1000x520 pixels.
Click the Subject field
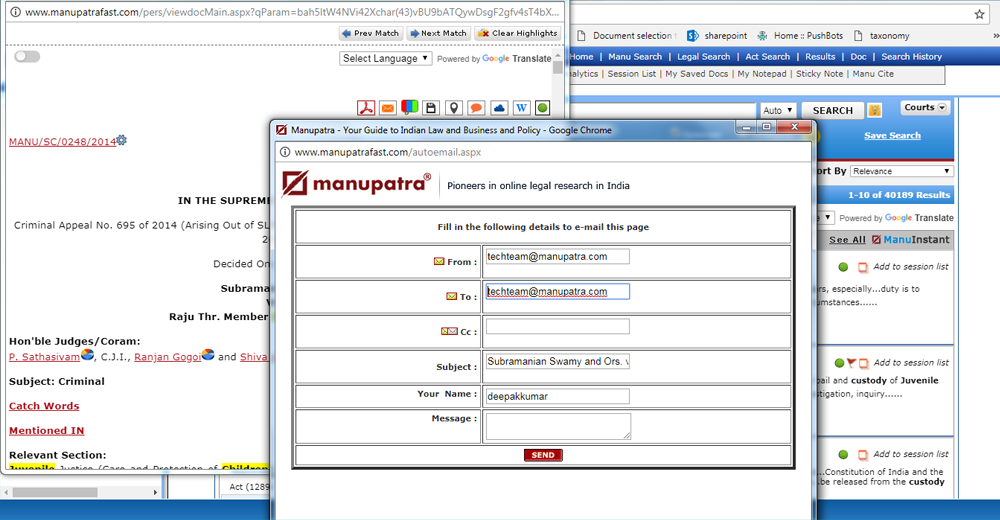tap(557, 361)
